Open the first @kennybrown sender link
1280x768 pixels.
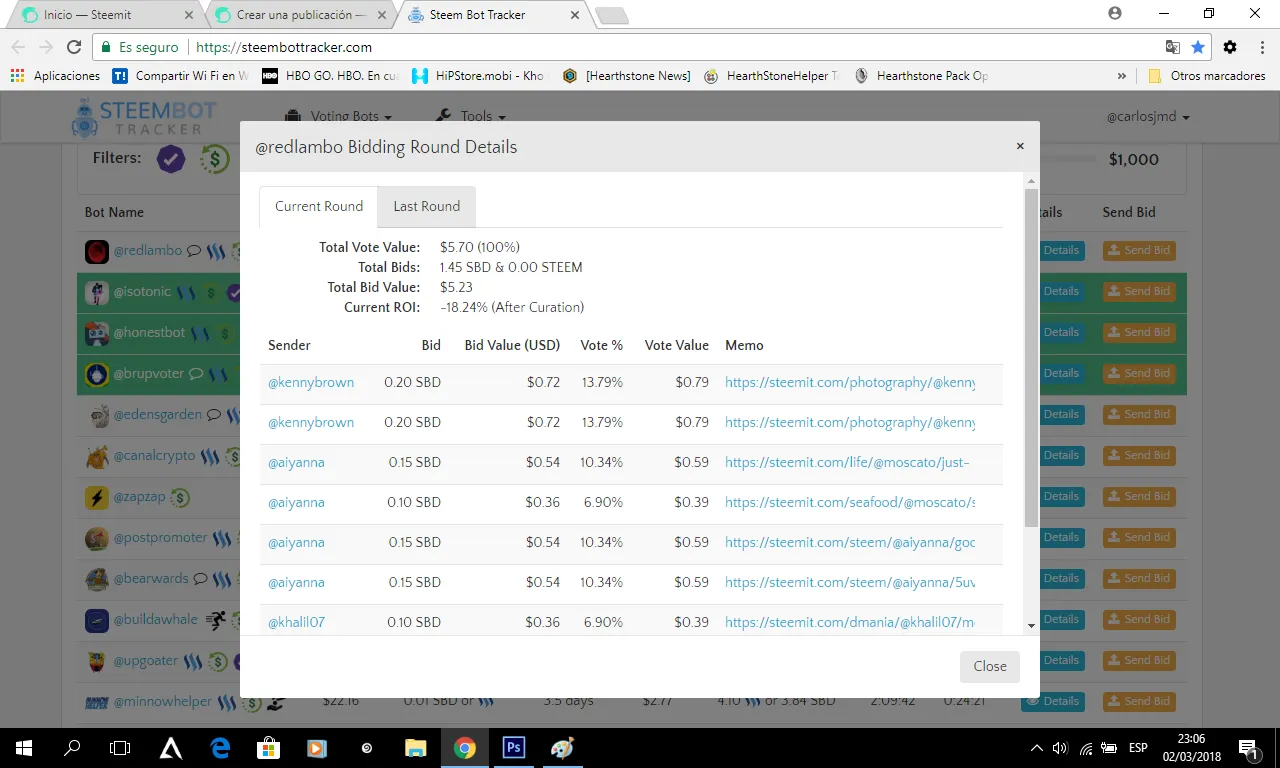point(311,382)
